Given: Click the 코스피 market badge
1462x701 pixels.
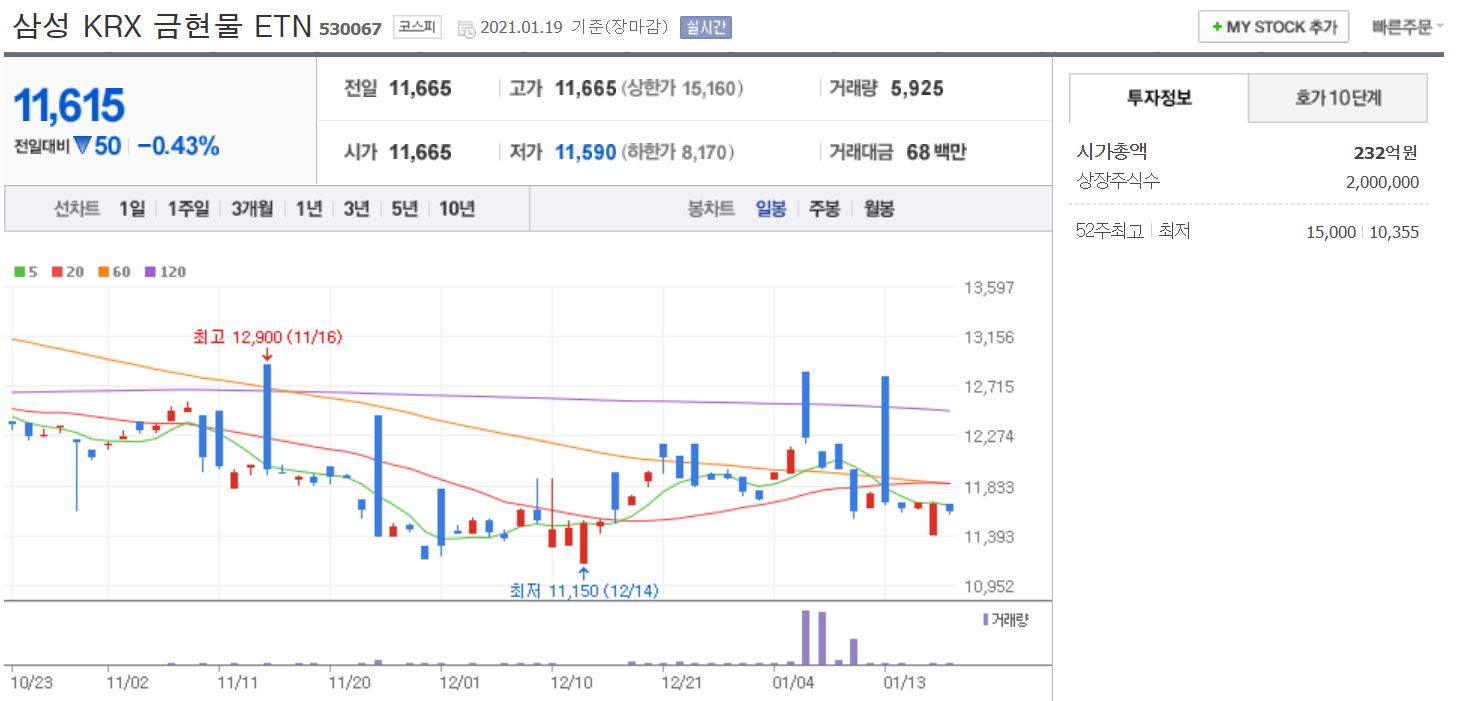Looking at the screenshot, I should click(x=416, y=27).
